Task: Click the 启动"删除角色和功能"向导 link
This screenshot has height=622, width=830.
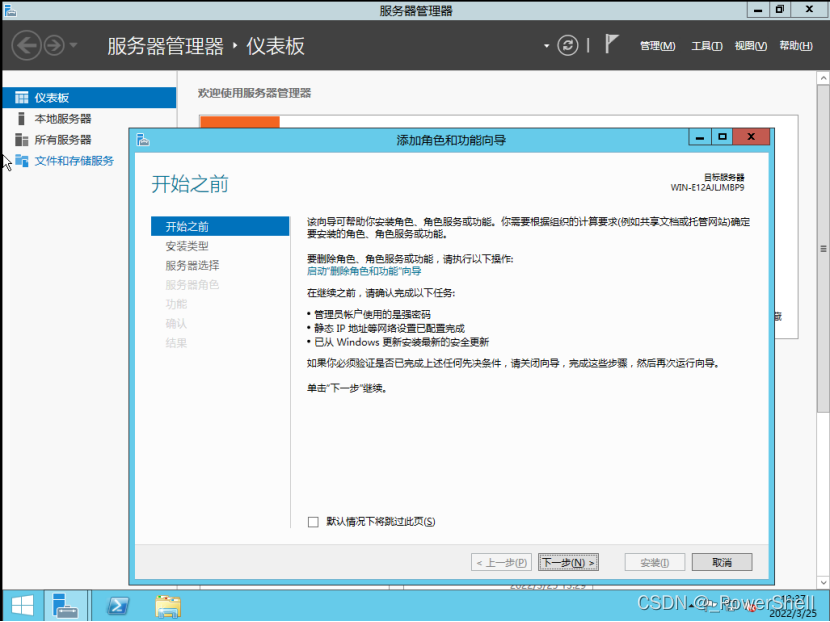Action: tap(364, 272)
